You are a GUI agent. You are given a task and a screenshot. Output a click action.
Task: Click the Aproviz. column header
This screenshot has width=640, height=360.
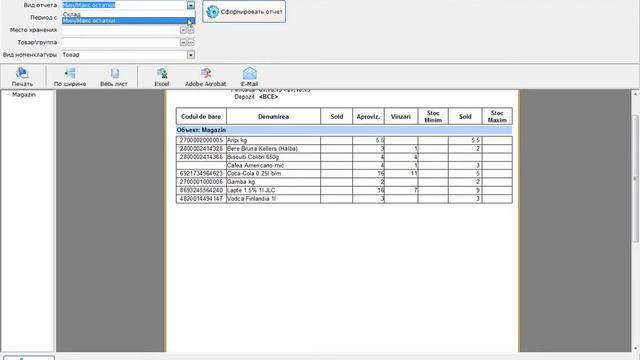(x=368, y=116)
